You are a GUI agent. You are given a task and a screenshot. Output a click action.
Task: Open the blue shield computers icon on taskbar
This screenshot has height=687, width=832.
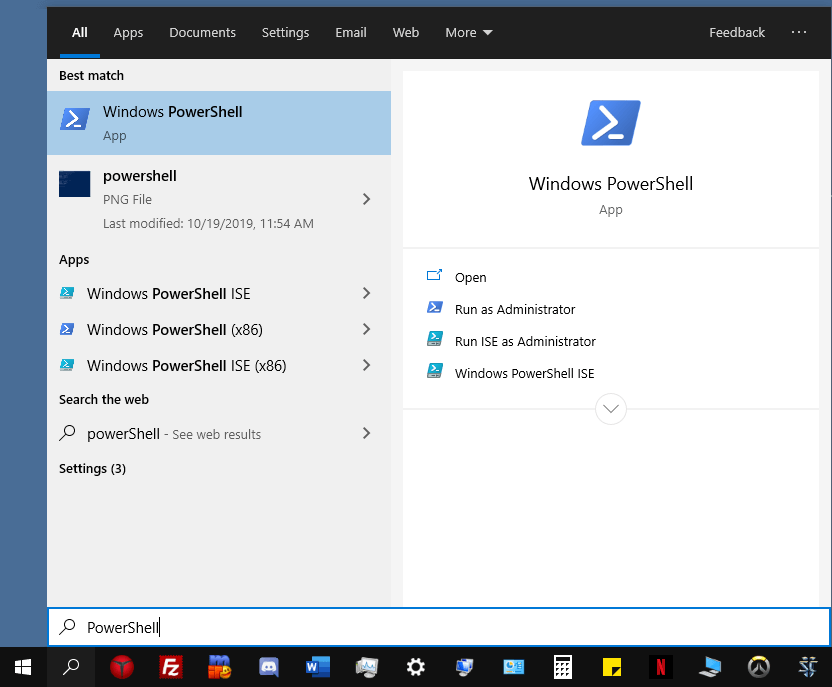(464, 667)
